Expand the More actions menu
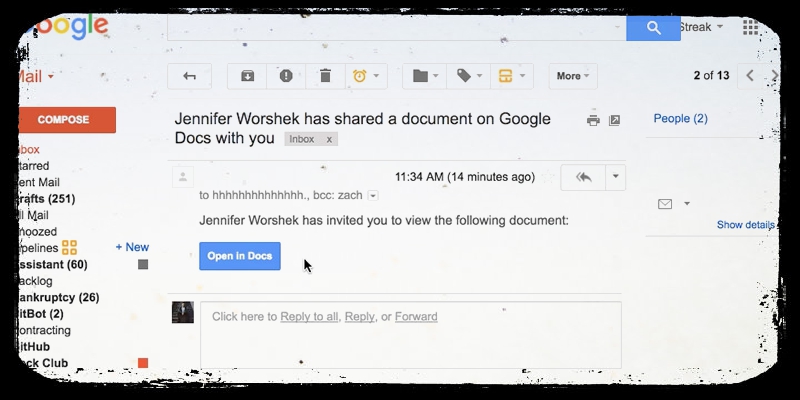Screen dimensions: 800x400 pyautogui.click(x=573, y=76)
